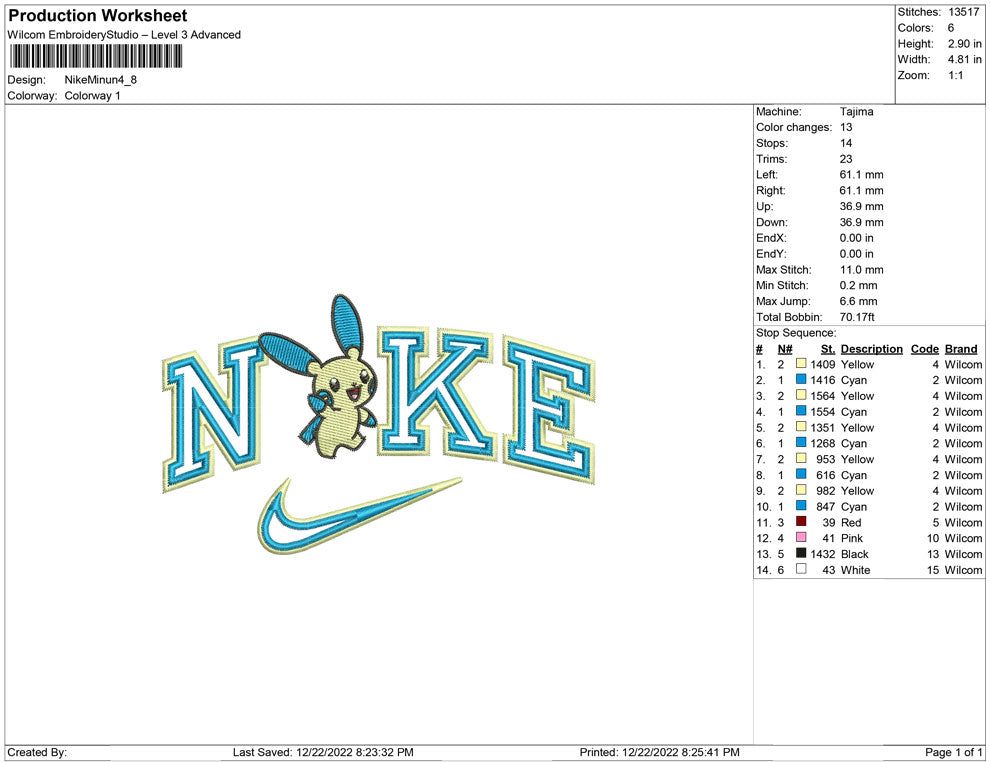This screenshot has width=990, height=762.
Task: Click red swatch in stop row 11
Action: click(x=801, y=521)
